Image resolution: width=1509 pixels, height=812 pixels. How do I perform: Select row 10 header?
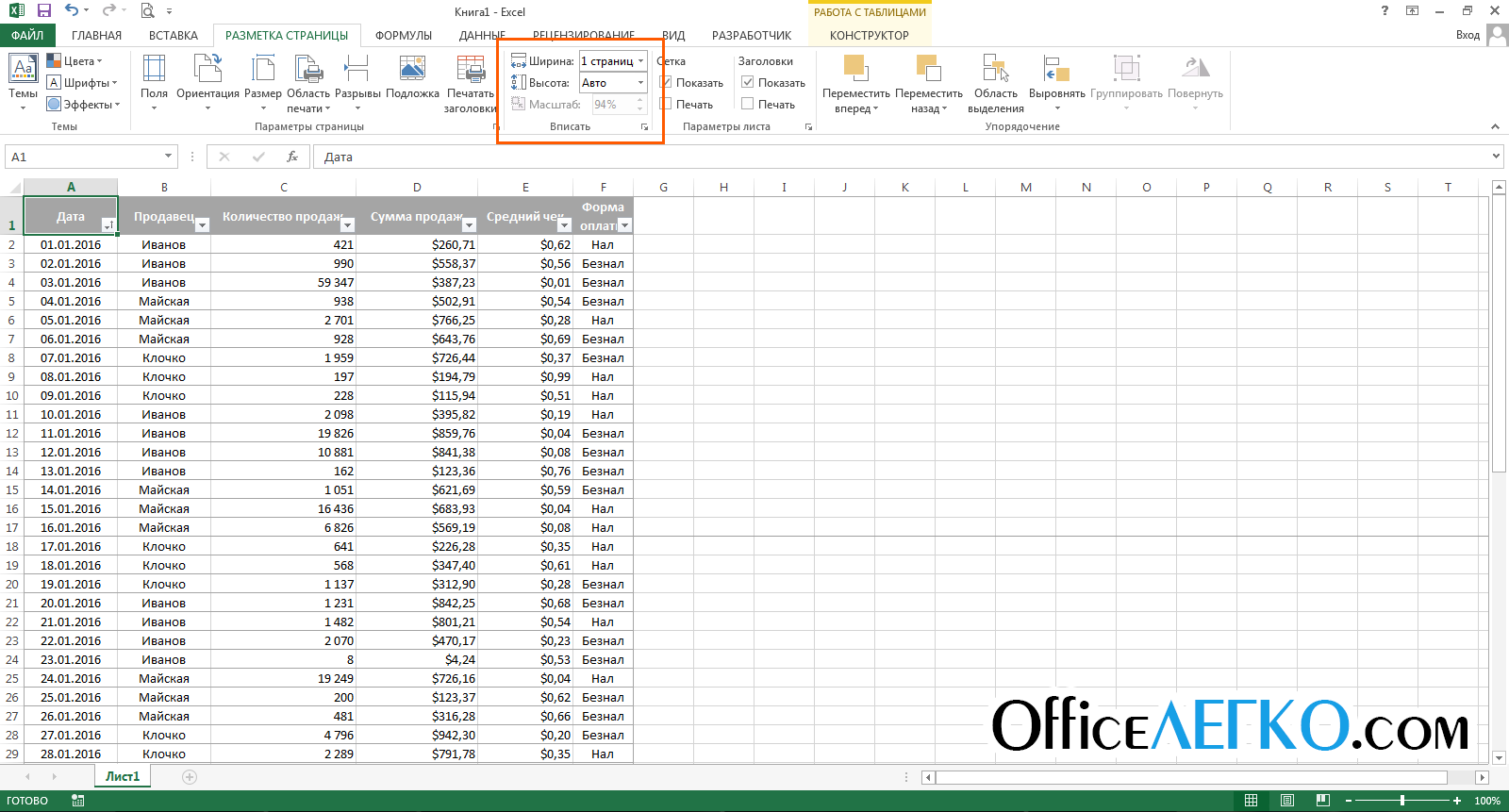pyautogui.click(x=11, y=395)
